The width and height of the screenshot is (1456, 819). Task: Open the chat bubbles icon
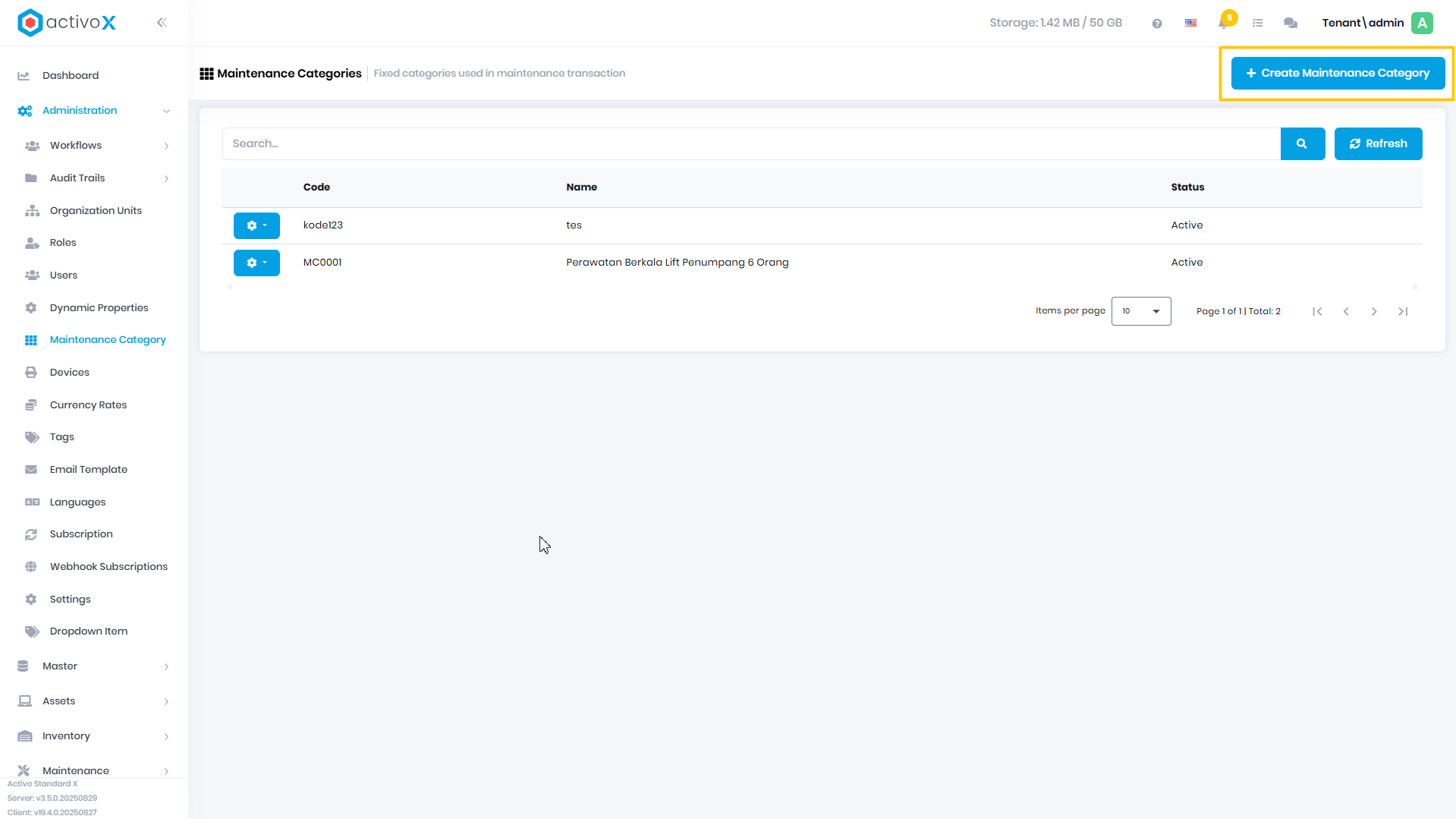click(x=1291, y=24)
